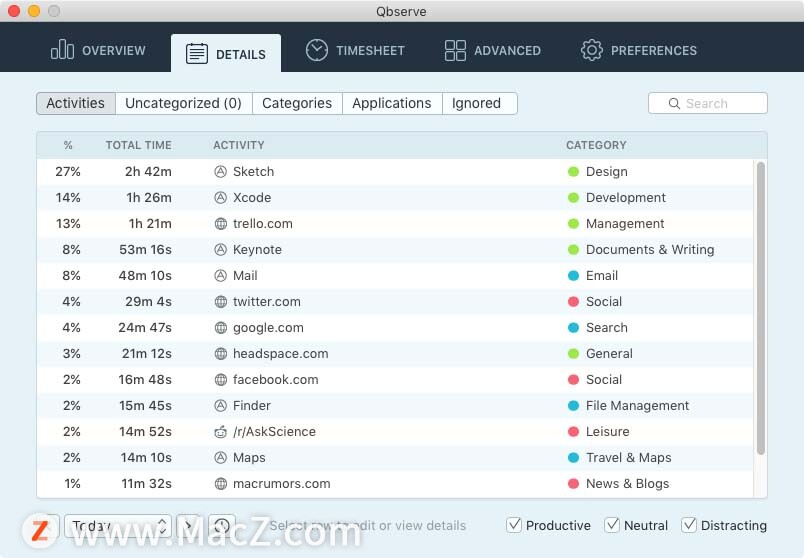Viewport: 804px width, 558px height.
Task: Click the Finder app icon
Action: coord(220,406)
